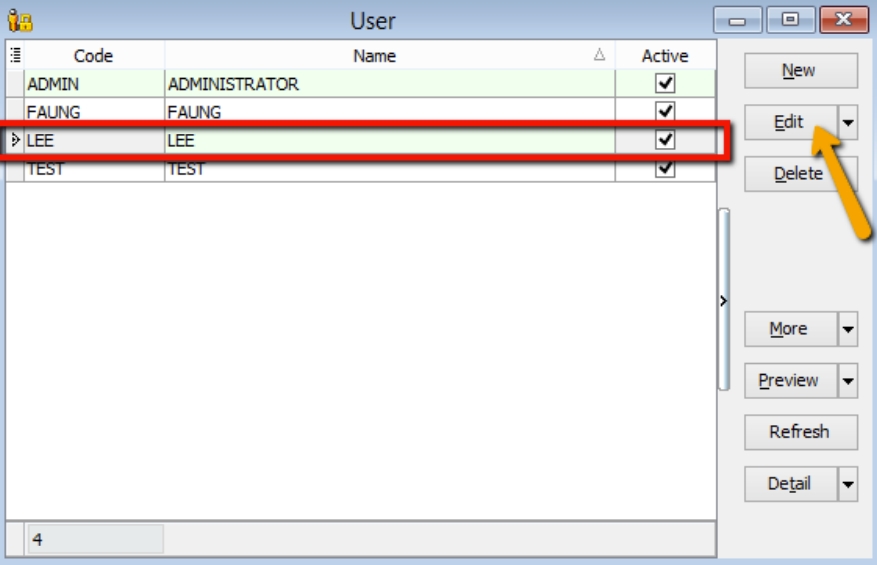The height and width of the screenshot is (565, 877).
Task: Open the Edit button dropdown arrow
Action: point(848,122)
